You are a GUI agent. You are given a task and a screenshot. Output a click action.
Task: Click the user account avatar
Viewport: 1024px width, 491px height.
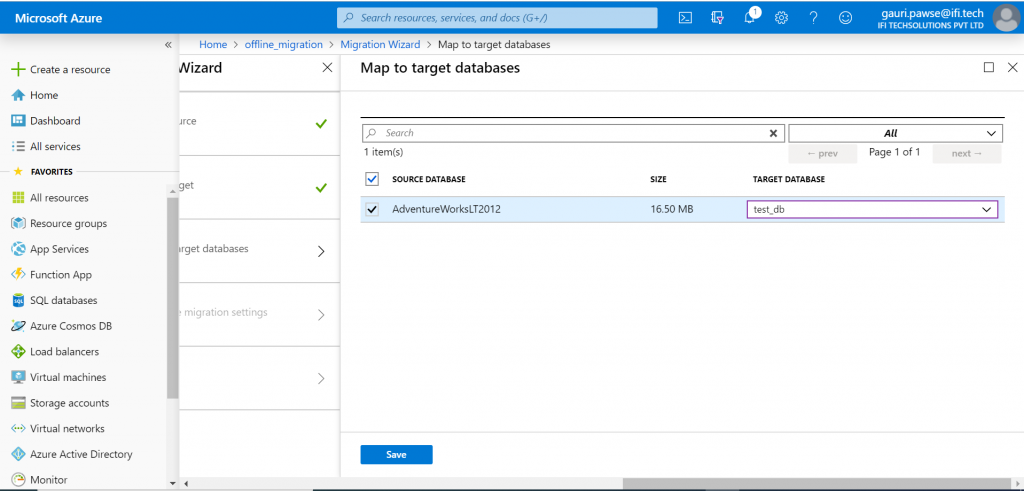click(1006, 18)
